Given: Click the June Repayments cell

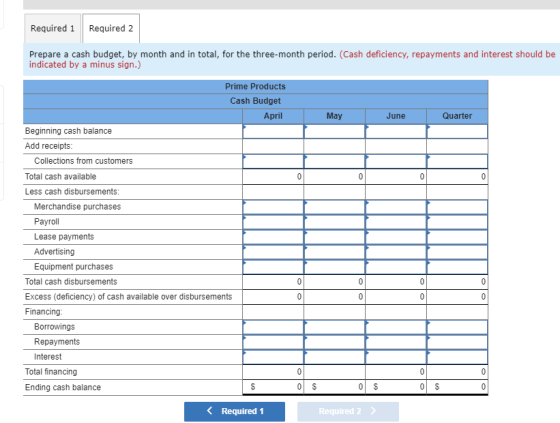Looking at the screenshot, I should (x=396, y=342).
